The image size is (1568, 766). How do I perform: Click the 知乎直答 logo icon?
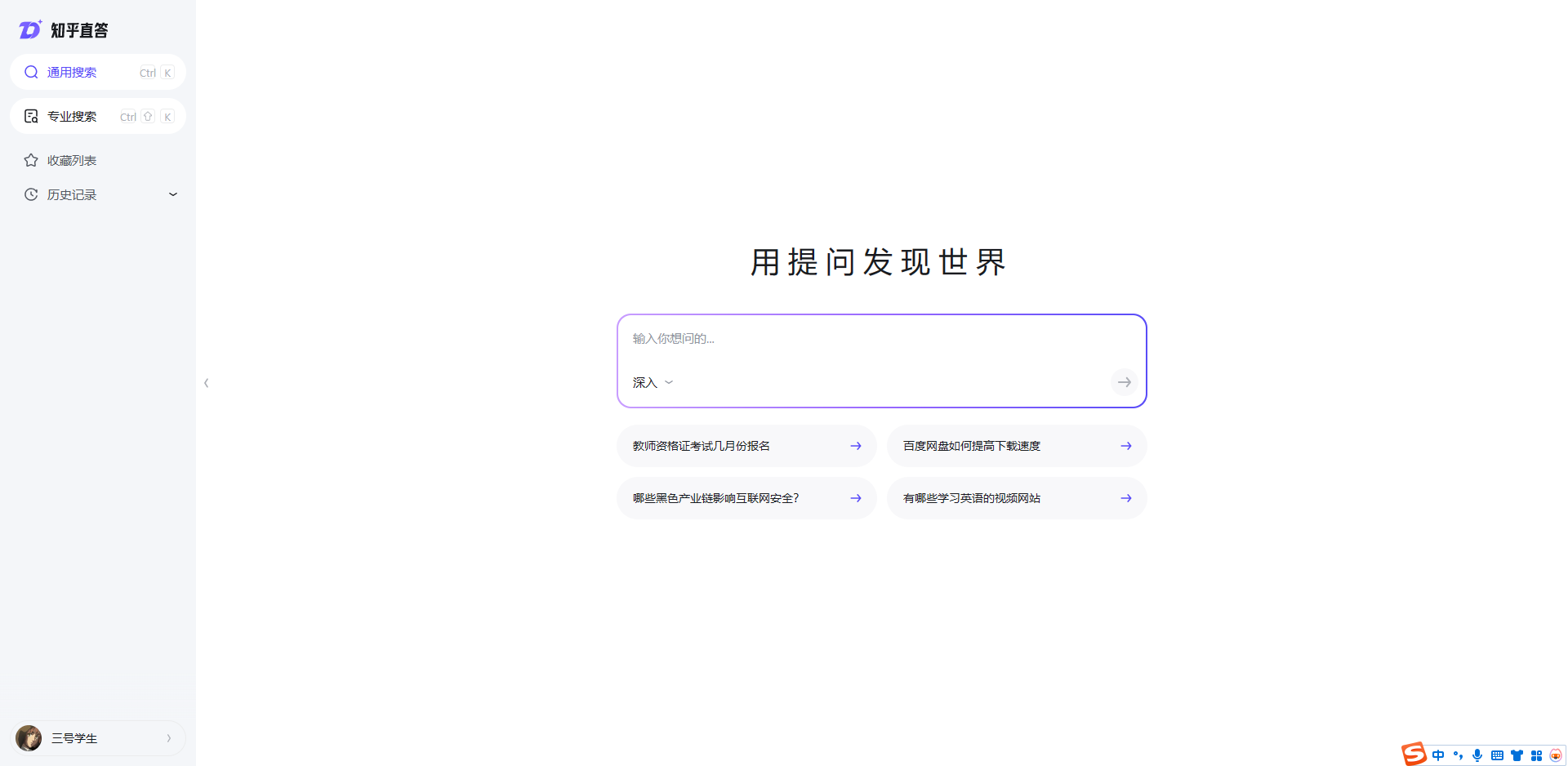(x=29, y=29)
